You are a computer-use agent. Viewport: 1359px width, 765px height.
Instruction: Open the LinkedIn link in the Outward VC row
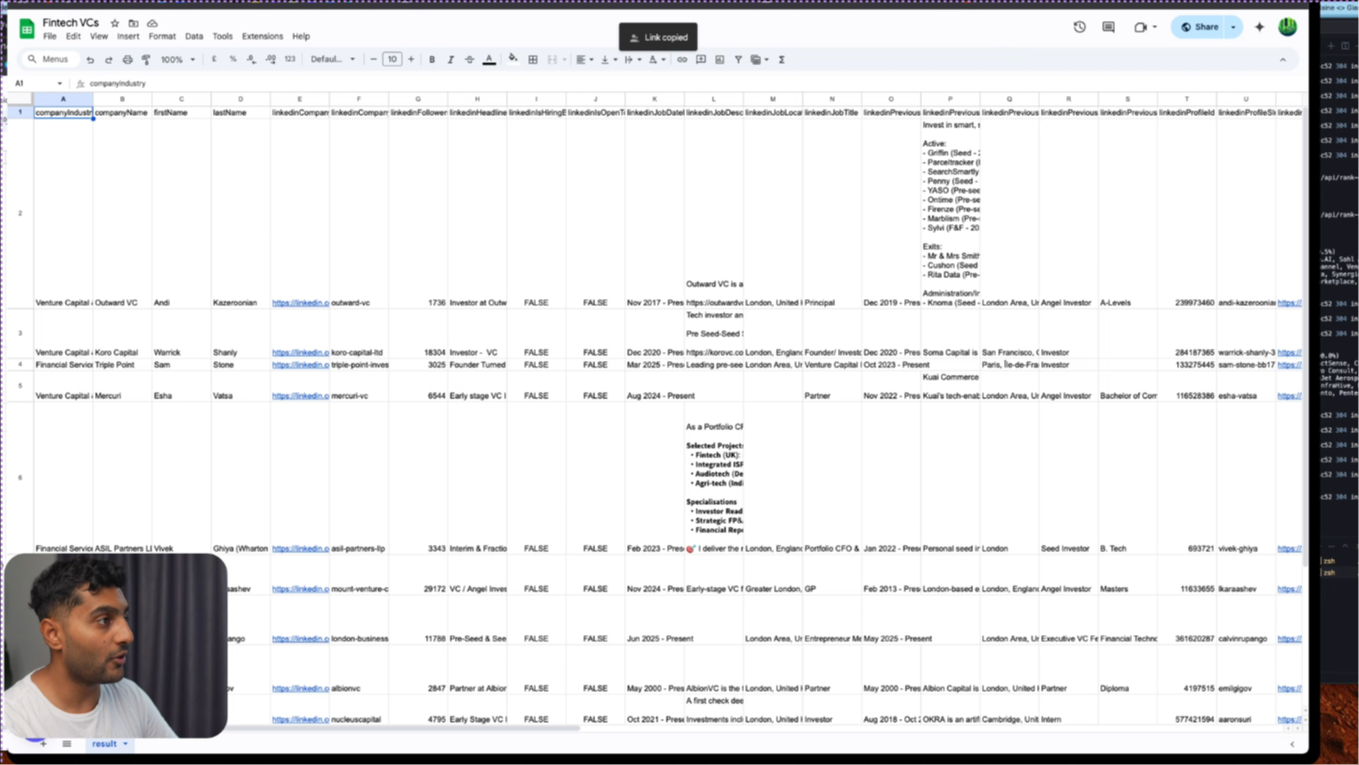pyautogui.click(x=300, y=302)
